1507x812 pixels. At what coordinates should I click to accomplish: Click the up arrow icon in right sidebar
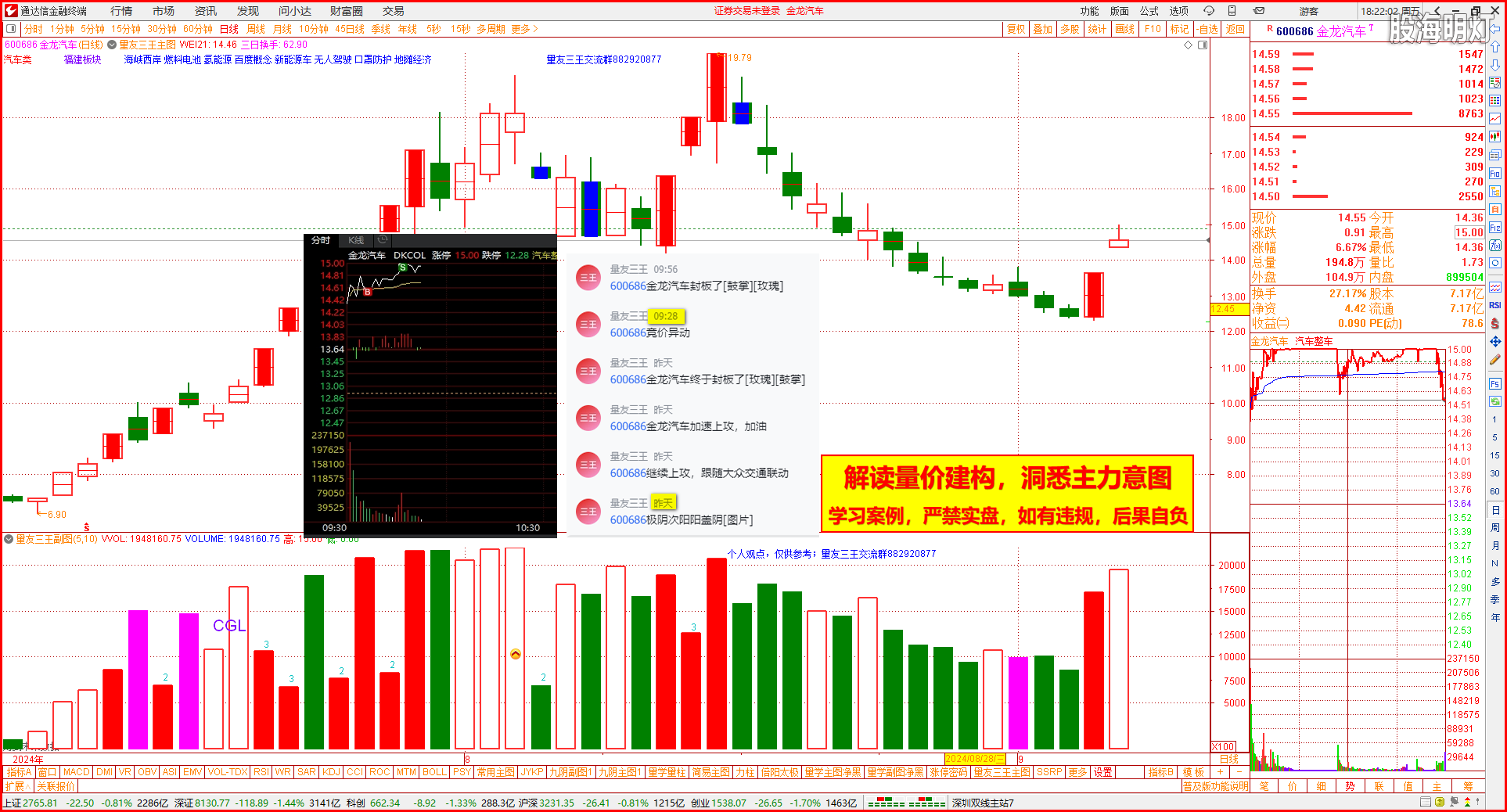point(1495,47)
